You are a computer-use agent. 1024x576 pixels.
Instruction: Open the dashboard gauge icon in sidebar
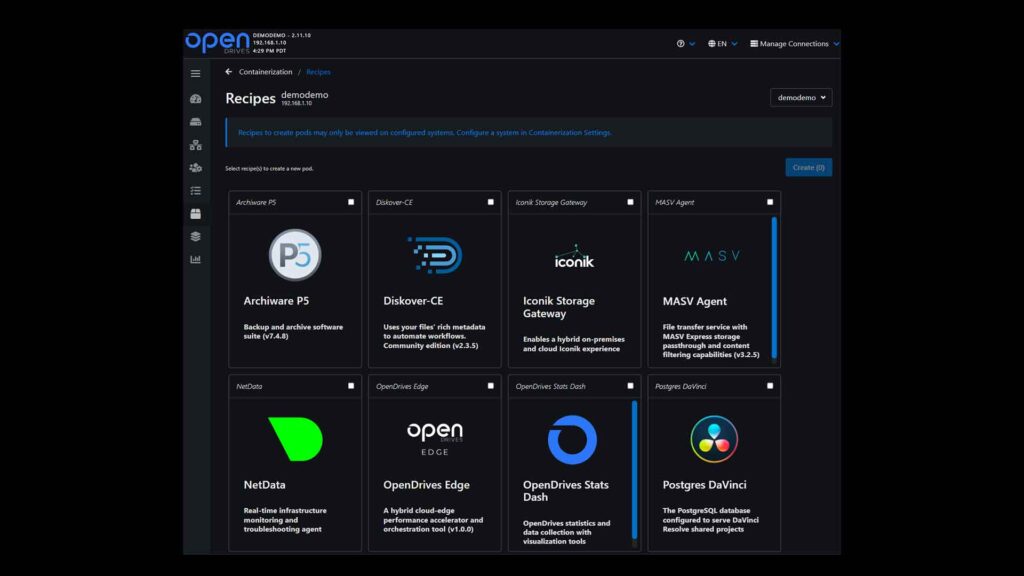click(x=195, y=99)
